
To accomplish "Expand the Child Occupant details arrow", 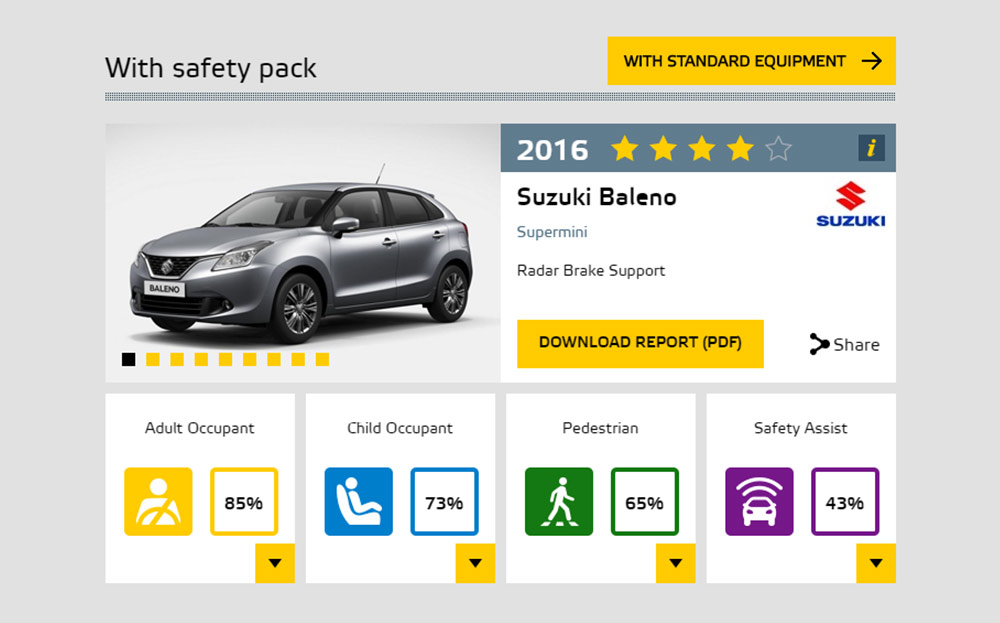I will (x=475, y=563).
